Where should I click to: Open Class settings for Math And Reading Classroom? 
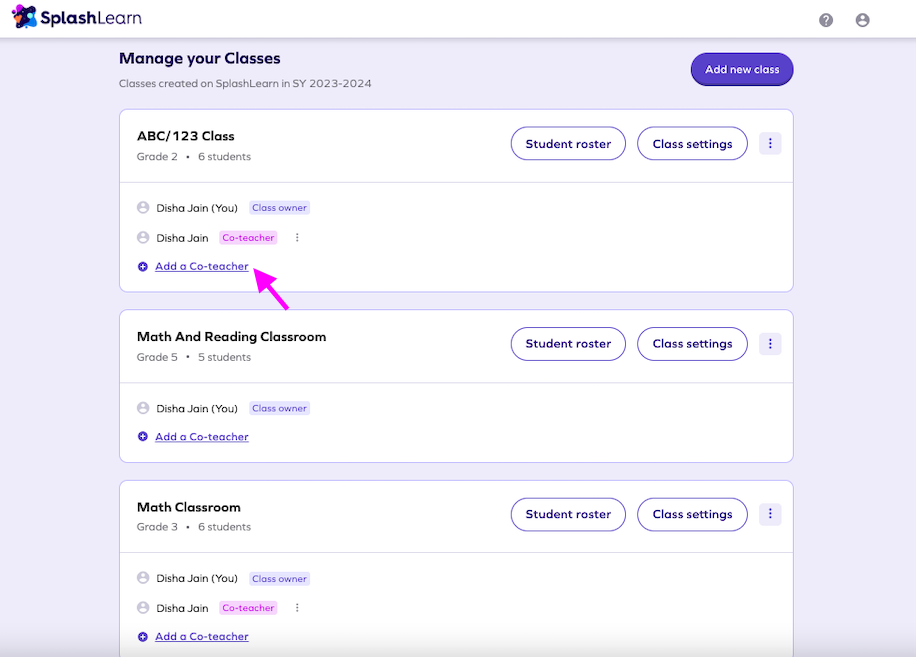coord(692,344)
